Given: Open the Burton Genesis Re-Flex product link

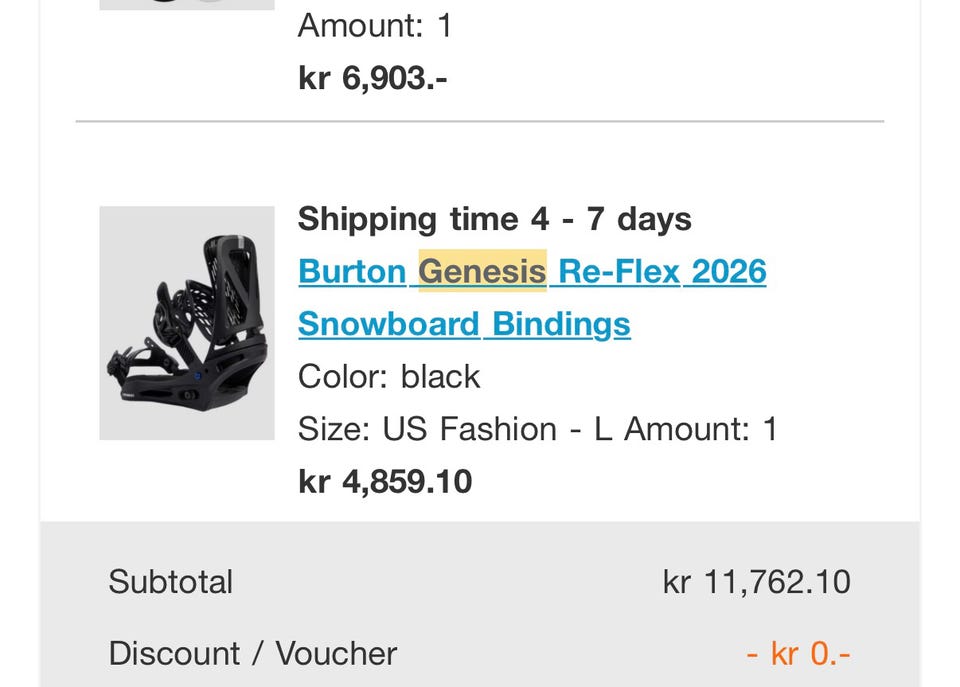Looking at the screenshot, I should 532,272.
